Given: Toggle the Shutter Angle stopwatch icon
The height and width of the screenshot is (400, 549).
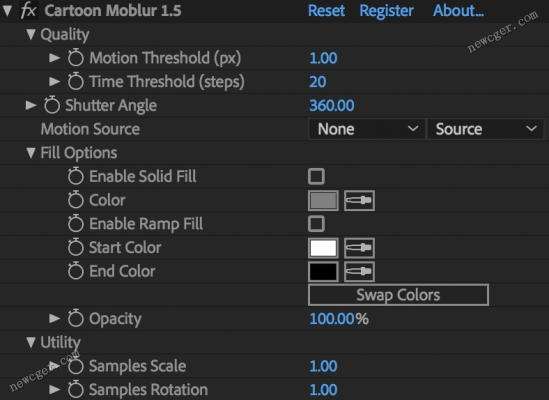Looking at the screenshot, I should coord(52,105).
